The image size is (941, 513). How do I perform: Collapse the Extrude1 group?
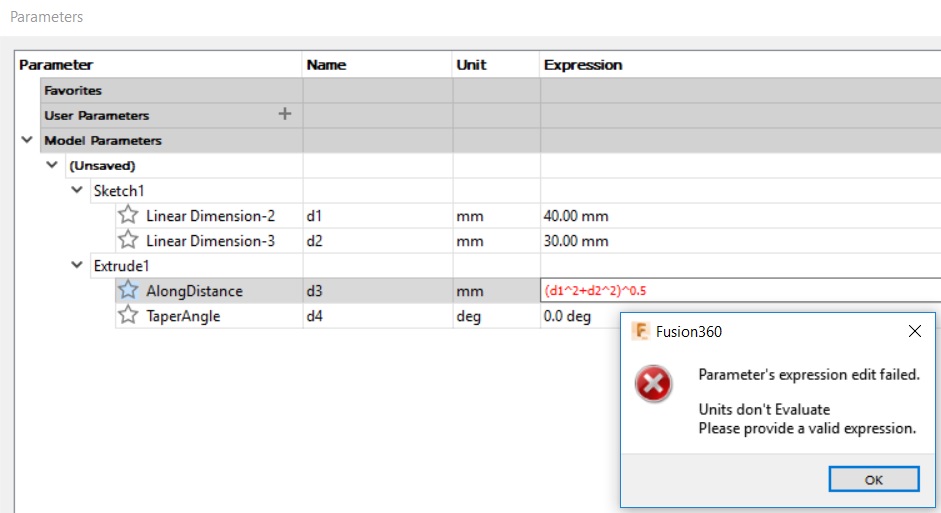[77, 266]
